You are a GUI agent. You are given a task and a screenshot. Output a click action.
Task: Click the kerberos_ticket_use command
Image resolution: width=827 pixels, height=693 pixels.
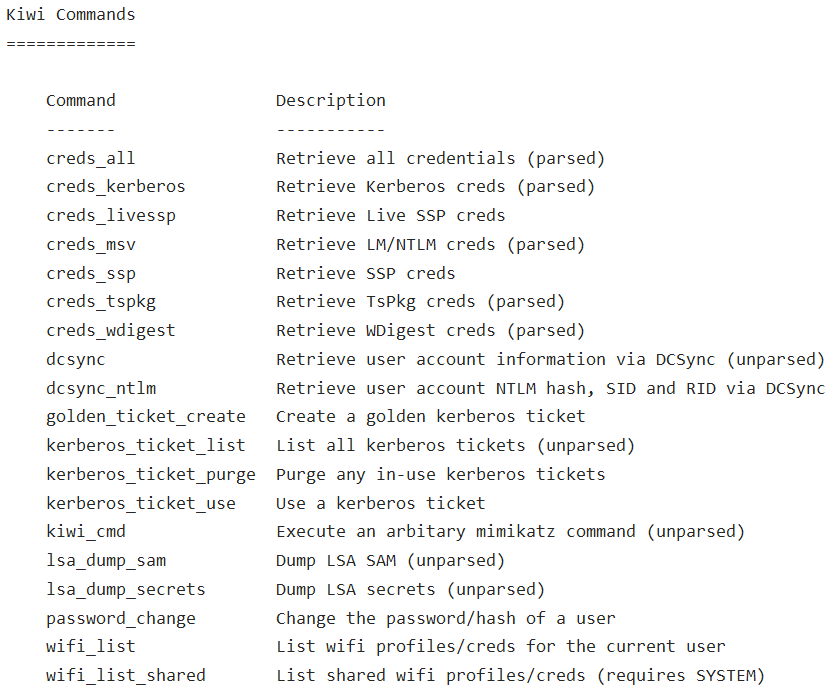[x=140, y=504]
